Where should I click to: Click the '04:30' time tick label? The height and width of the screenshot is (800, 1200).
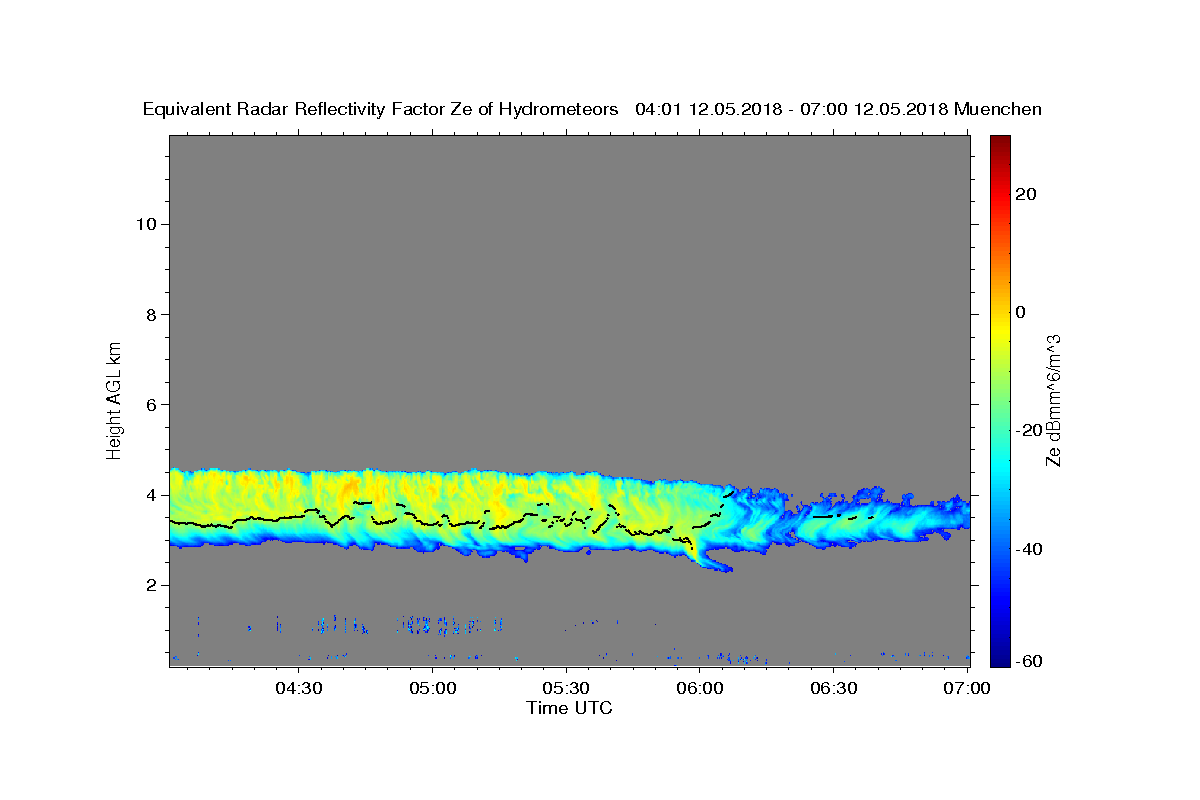click(298, 688)
